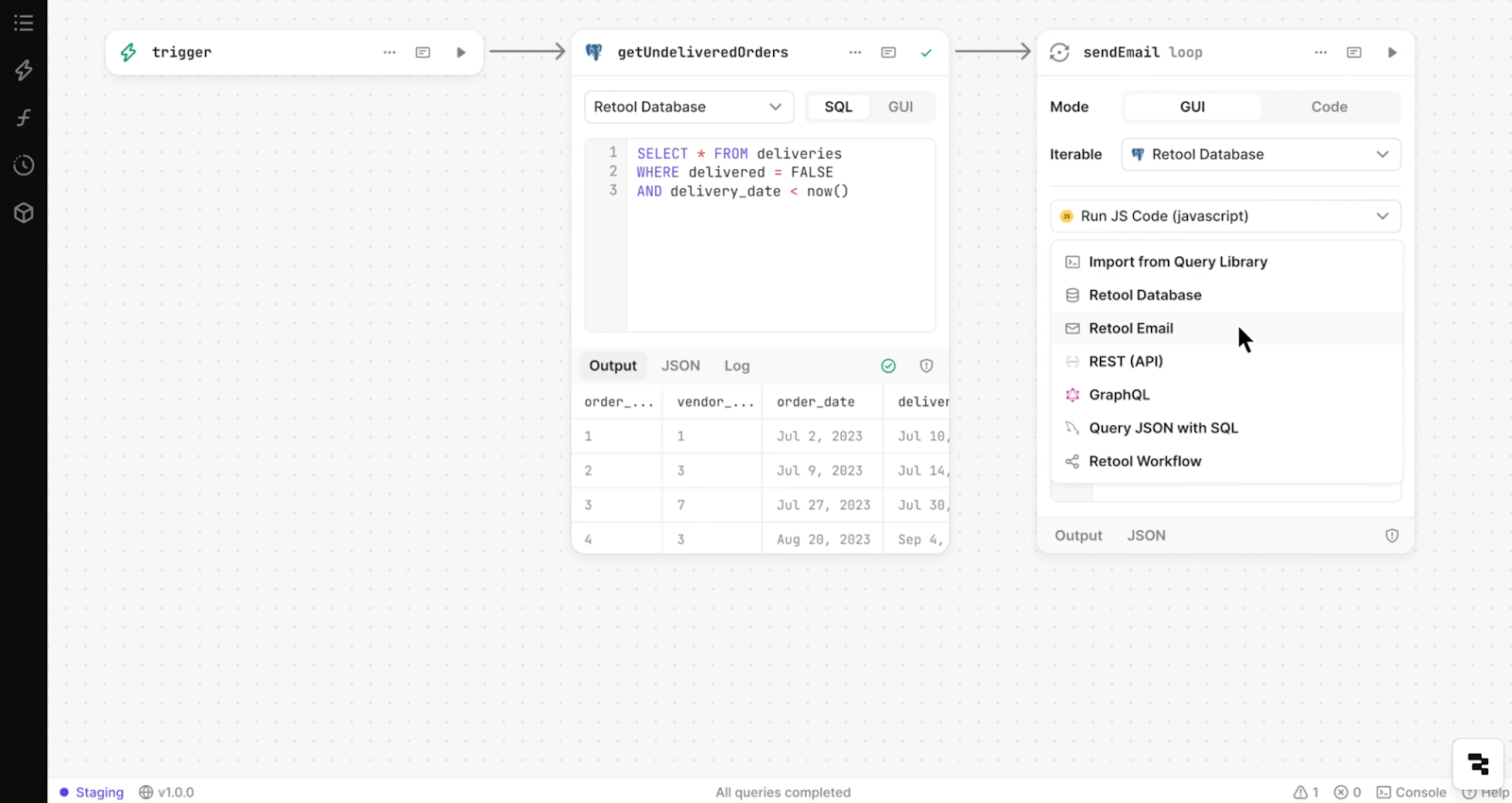Open the Retool Database resource dropdown

point(689,107)
